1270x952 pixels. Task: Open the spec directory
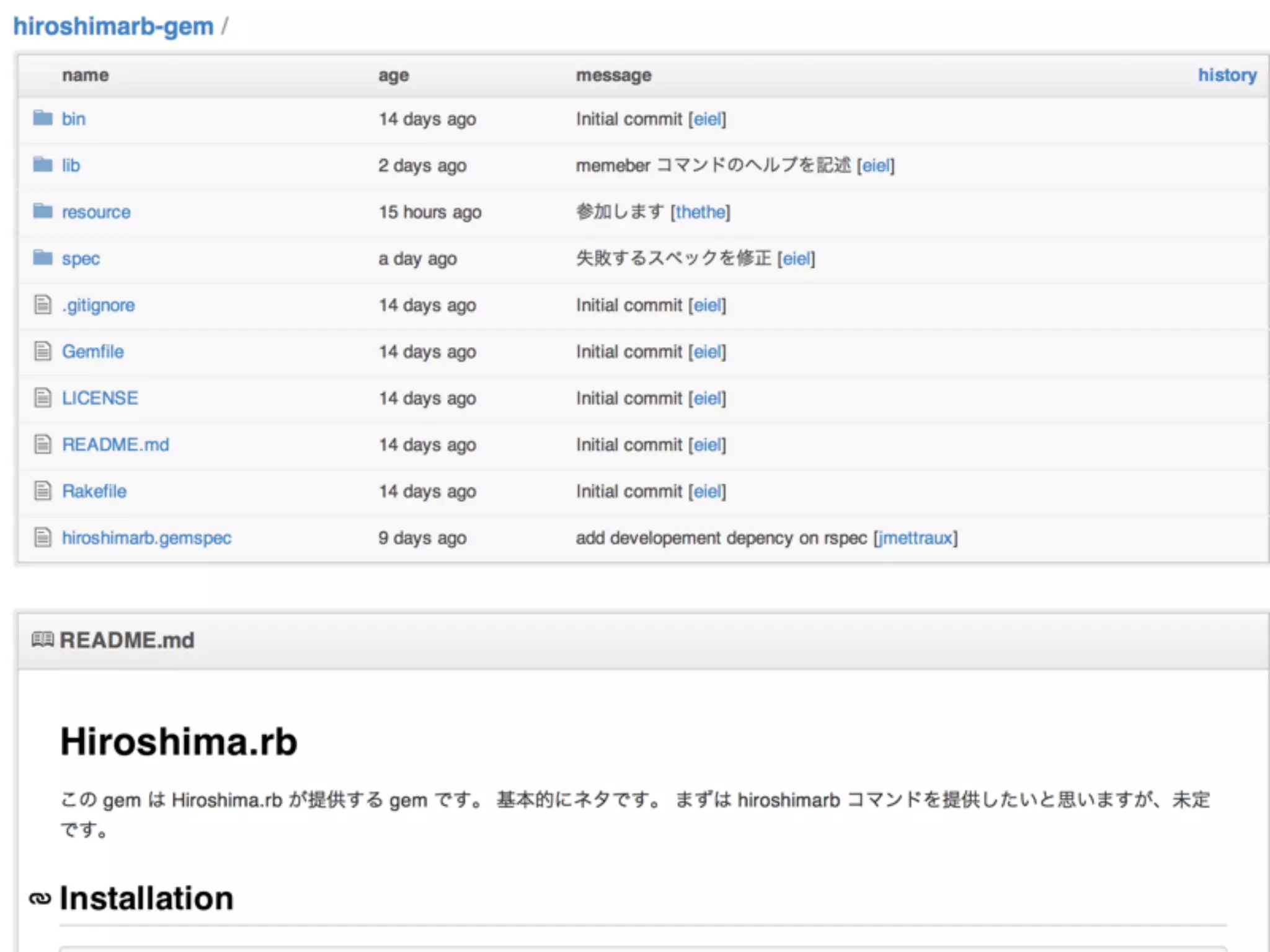click(81, 258)
